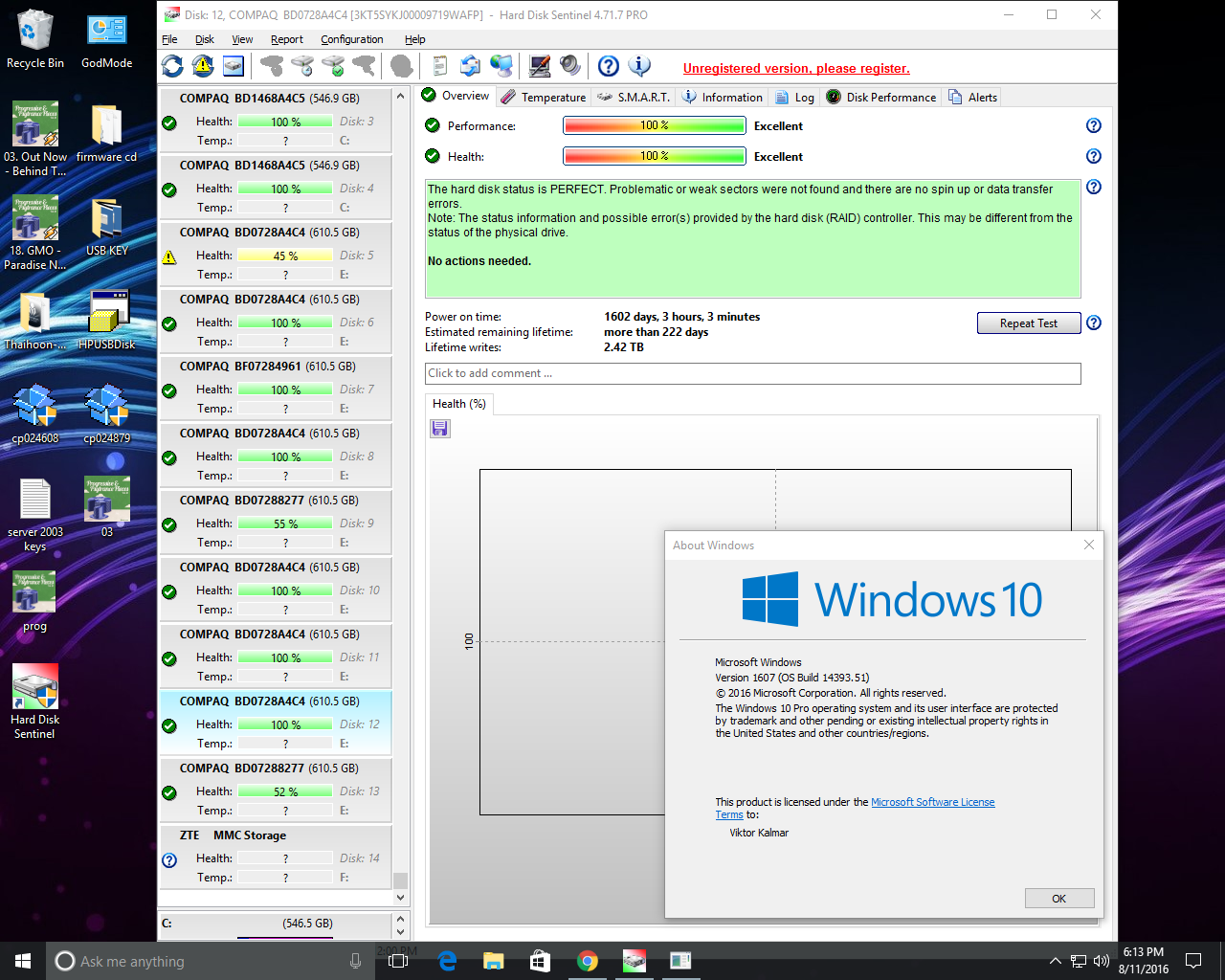Select the USB KEY desktop icon
This screenshot has width=1225, height=980.
point(107,227)
